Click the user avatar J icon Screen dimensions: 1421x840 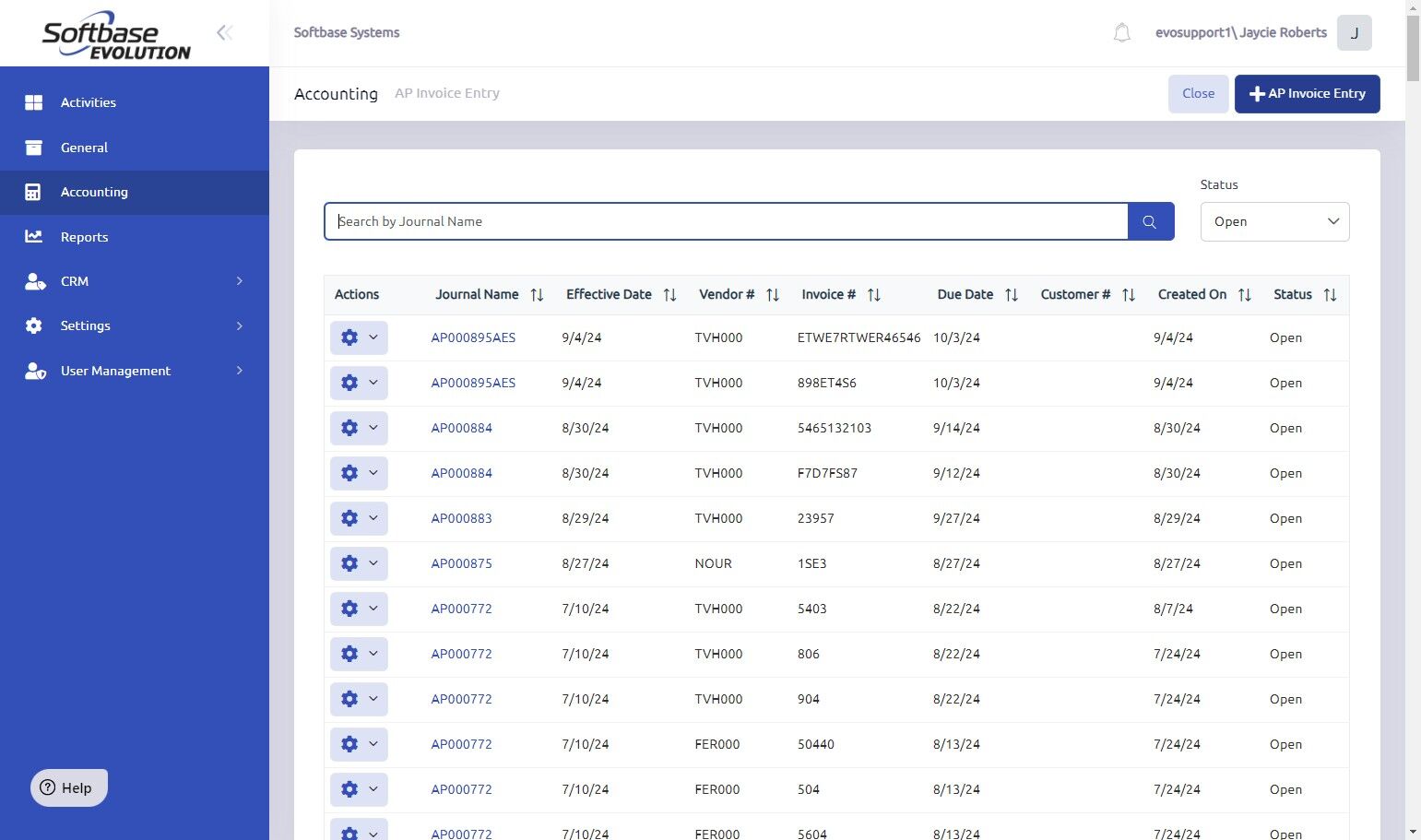(1354, 33)
